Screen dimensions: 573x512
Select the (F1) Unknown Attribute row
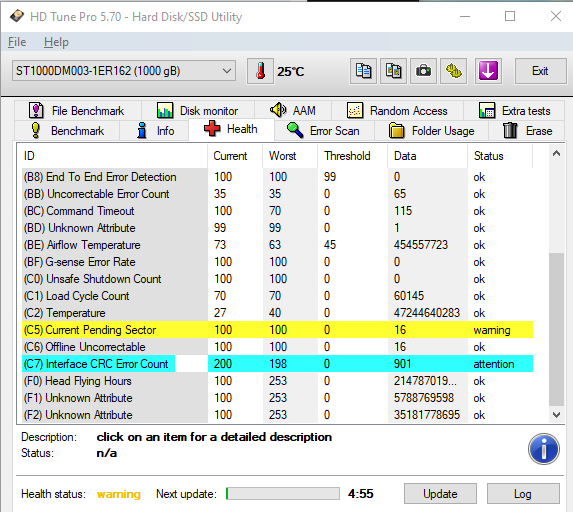tap(277, 398)
